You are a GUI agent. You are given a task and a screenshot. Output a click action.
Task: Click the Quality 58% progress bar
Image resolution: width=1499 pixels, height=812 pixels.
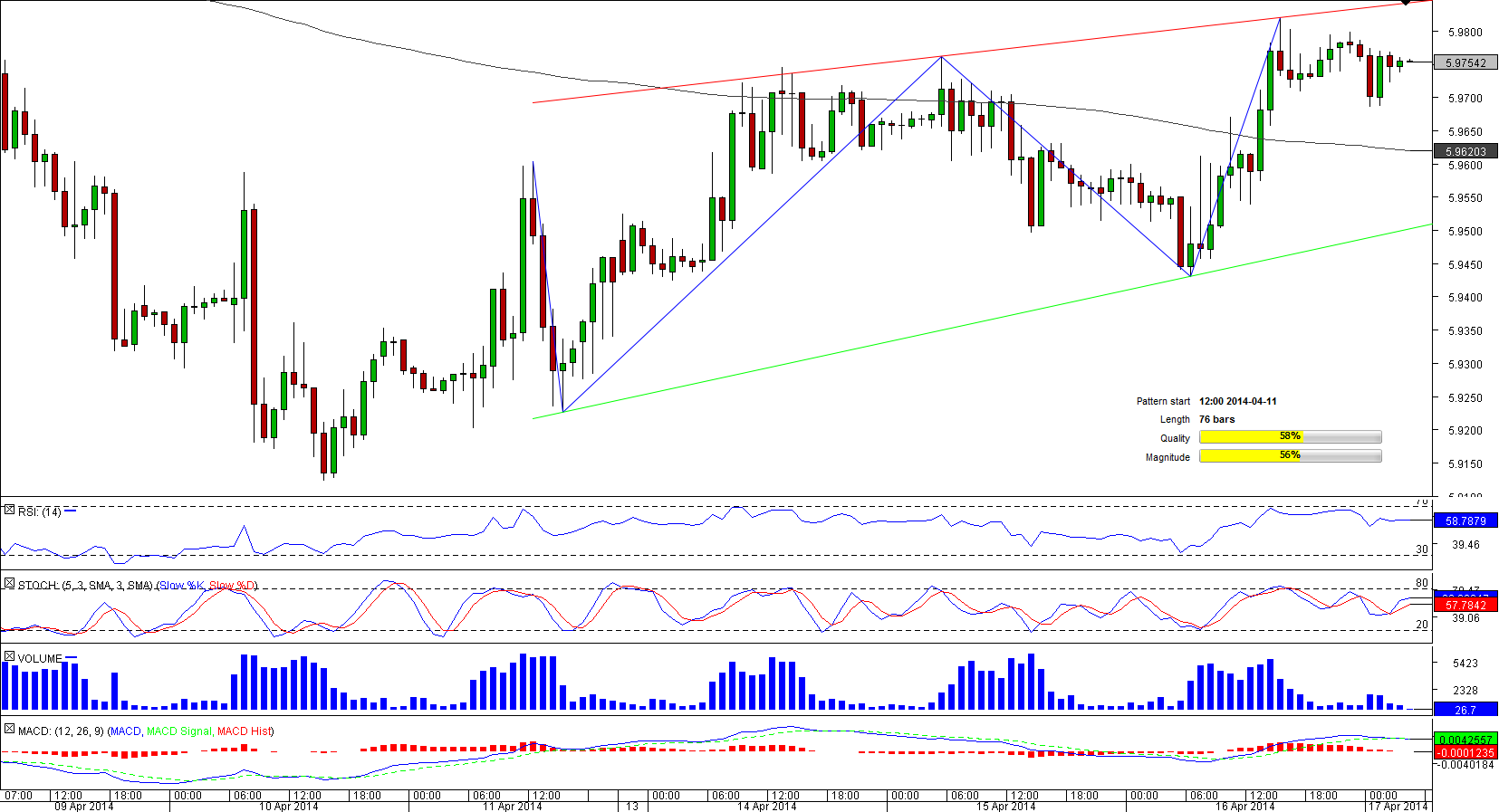[1290, 437]
